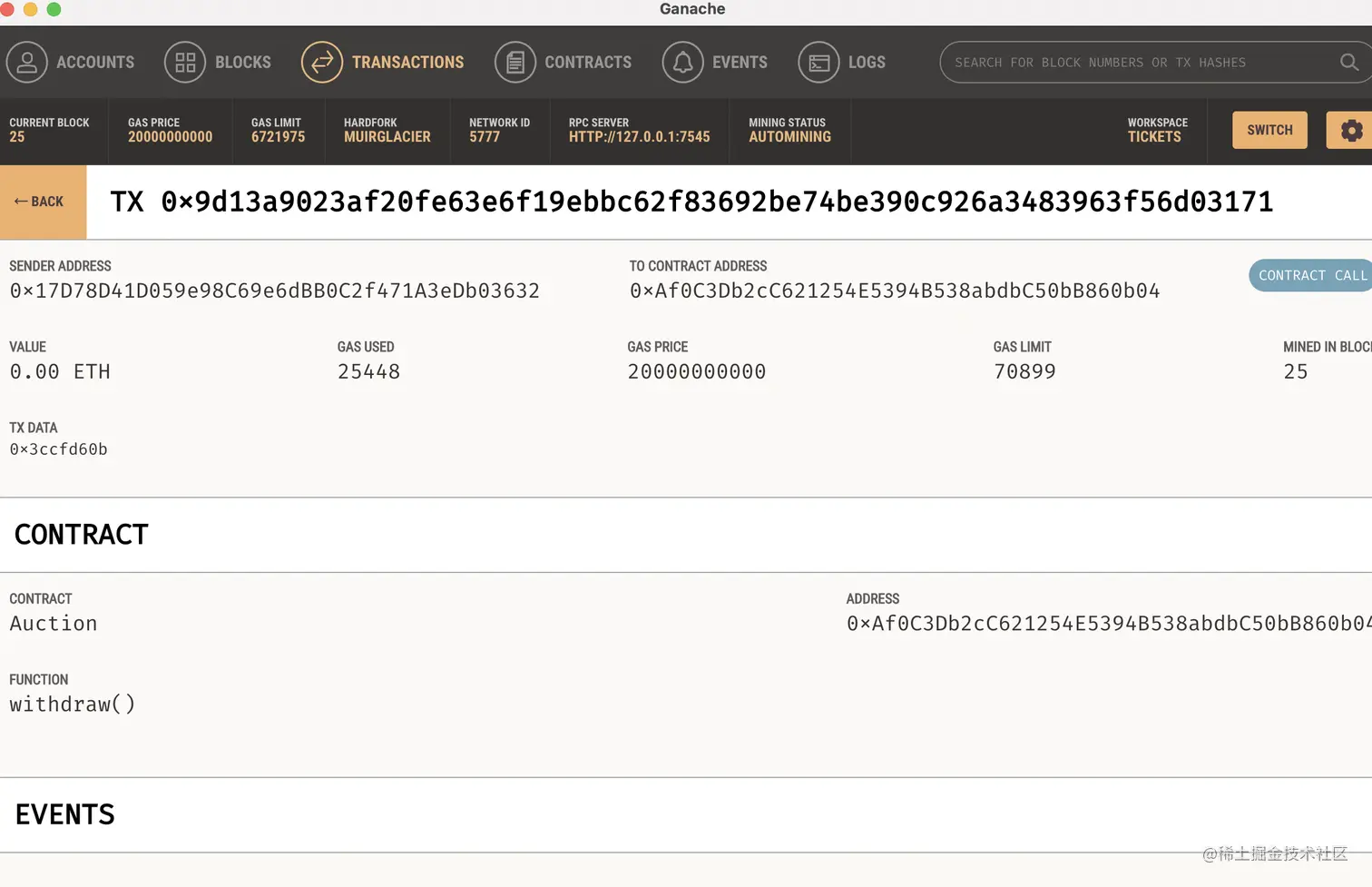Click the function name withdraw()
Screen dimensions: 1372x887
73,705
